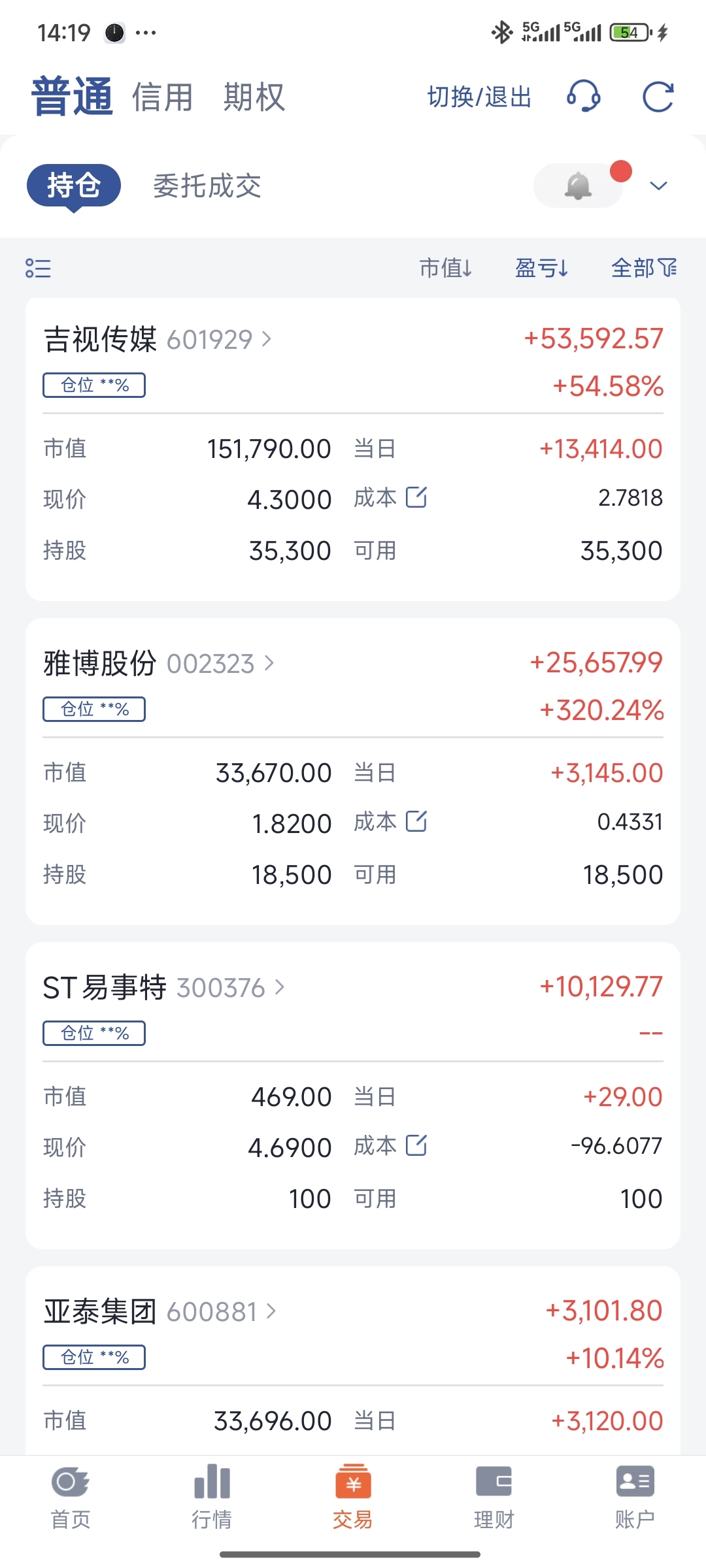Sort holdings by 市值

[446, 268]
